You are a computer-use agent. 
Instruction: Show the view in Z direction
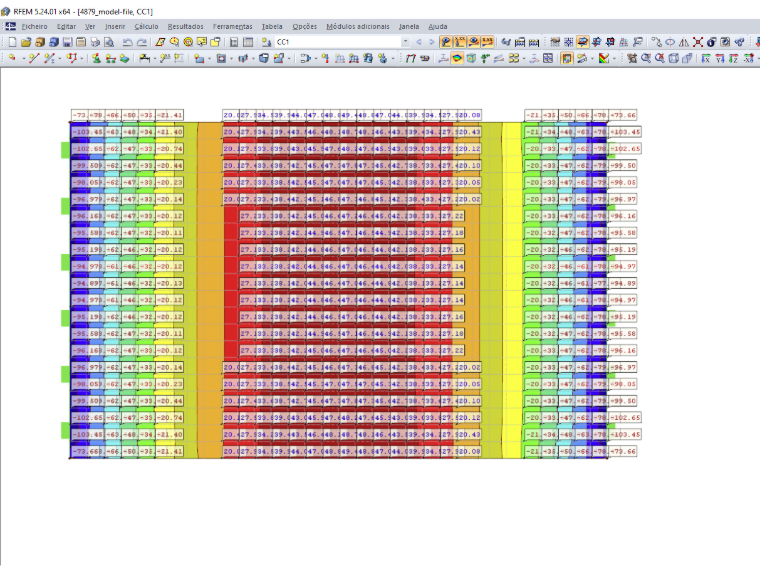(x=733, y=58)
